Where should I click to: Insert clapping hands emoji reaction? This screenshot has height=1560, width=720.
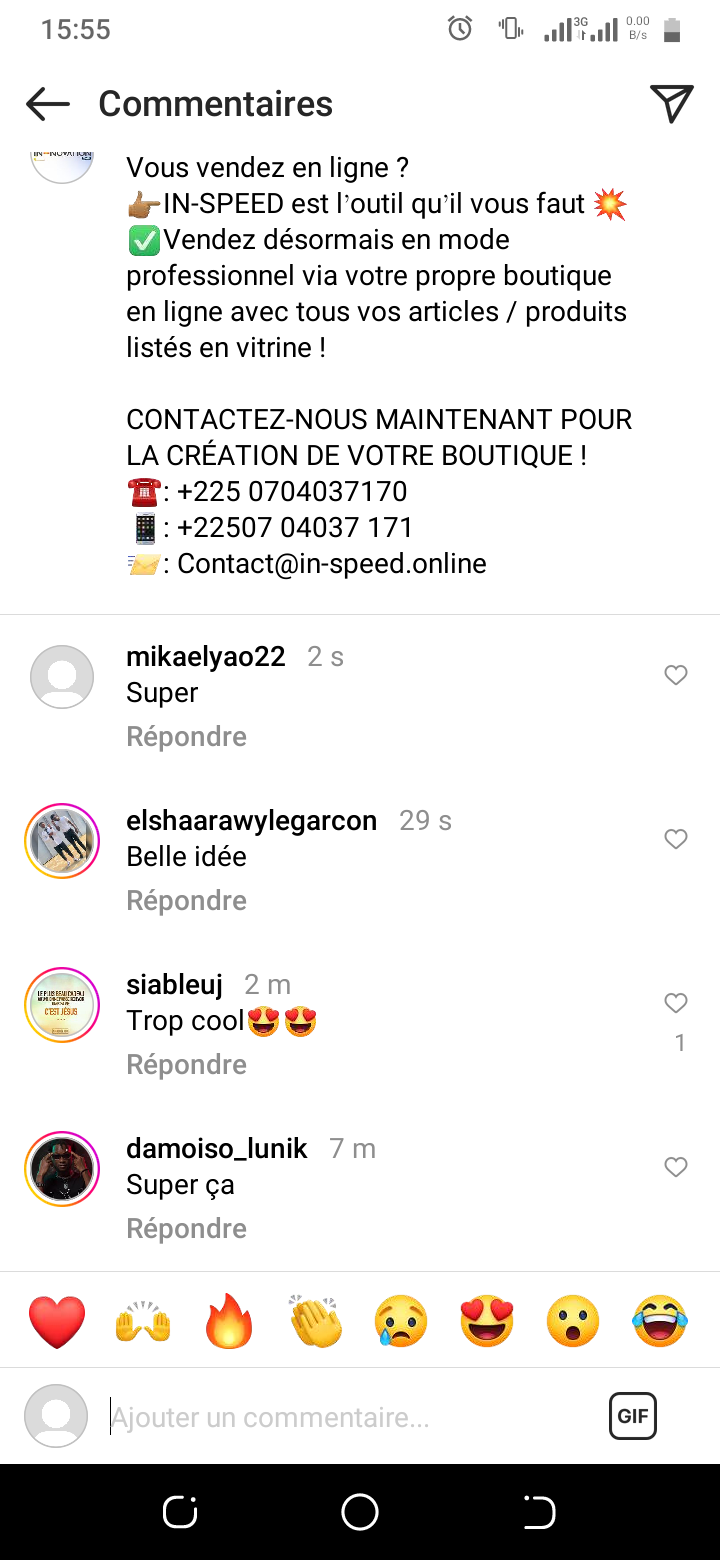[x=316, y=1322]
